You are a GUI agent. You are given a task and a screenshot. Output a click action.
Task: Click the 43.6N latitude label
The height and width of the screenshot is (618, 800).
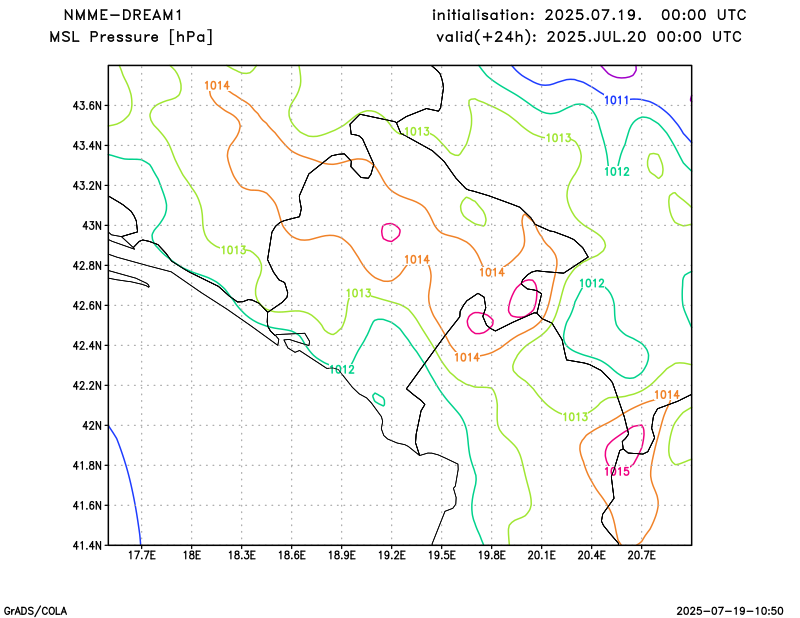click(88, 106)
